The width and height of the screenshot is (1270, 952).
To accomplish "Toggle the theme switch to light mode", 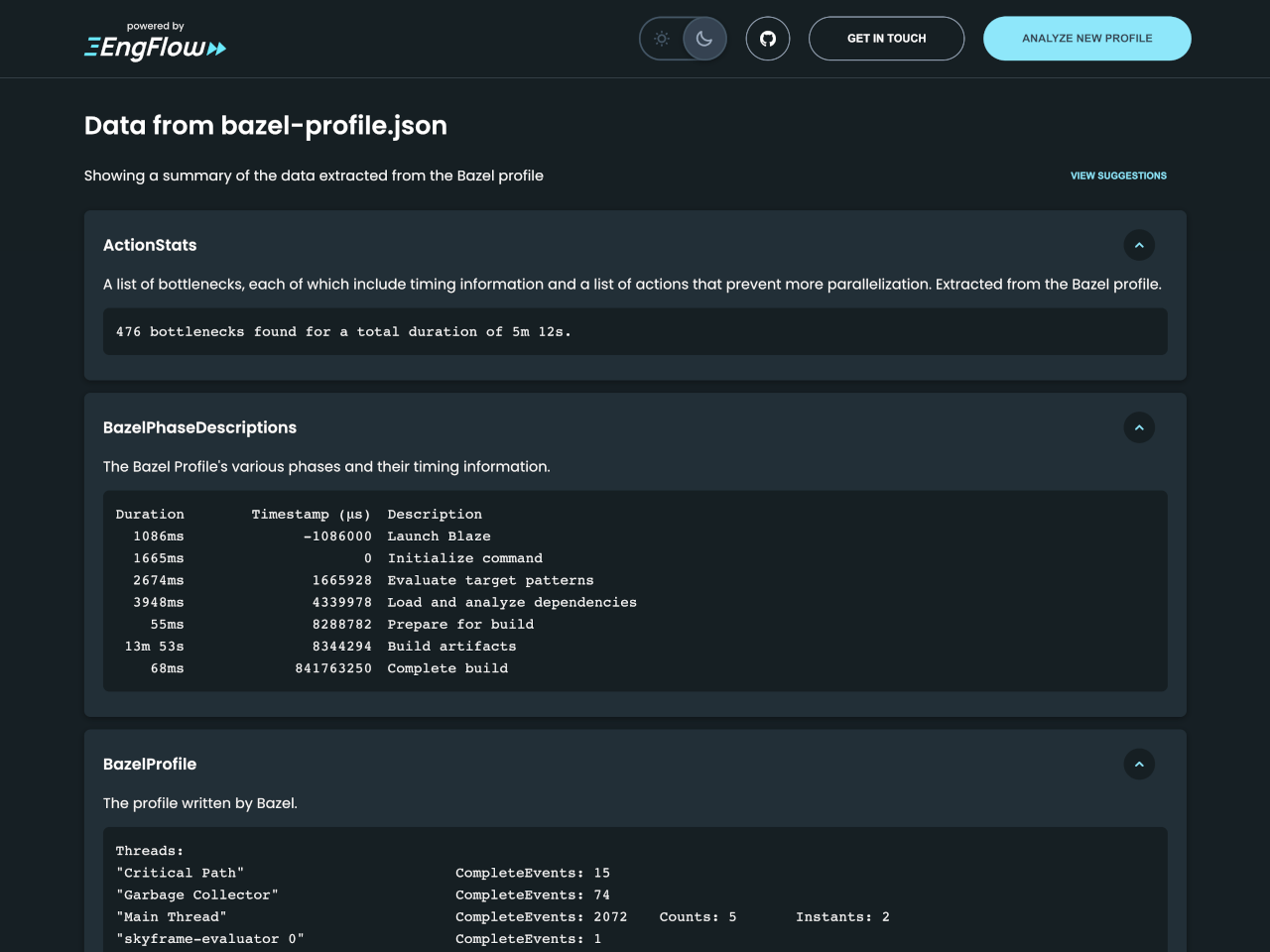I will 662,39.
